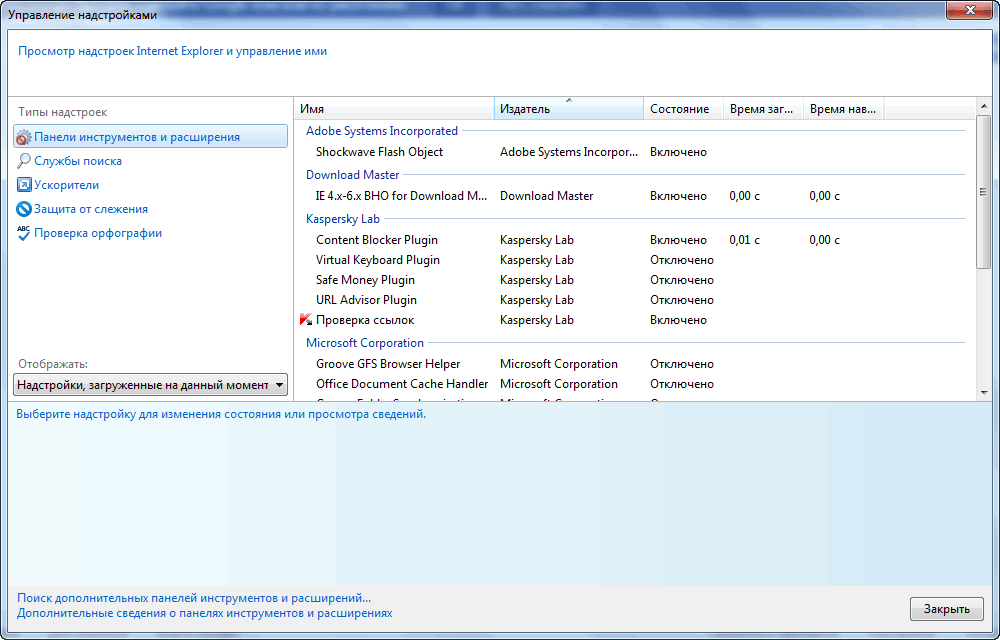Image resolution: width=1000 pixels, height=640 pixels.
Task: Click the toolbars and extensions icon
Action: [24, 137]
